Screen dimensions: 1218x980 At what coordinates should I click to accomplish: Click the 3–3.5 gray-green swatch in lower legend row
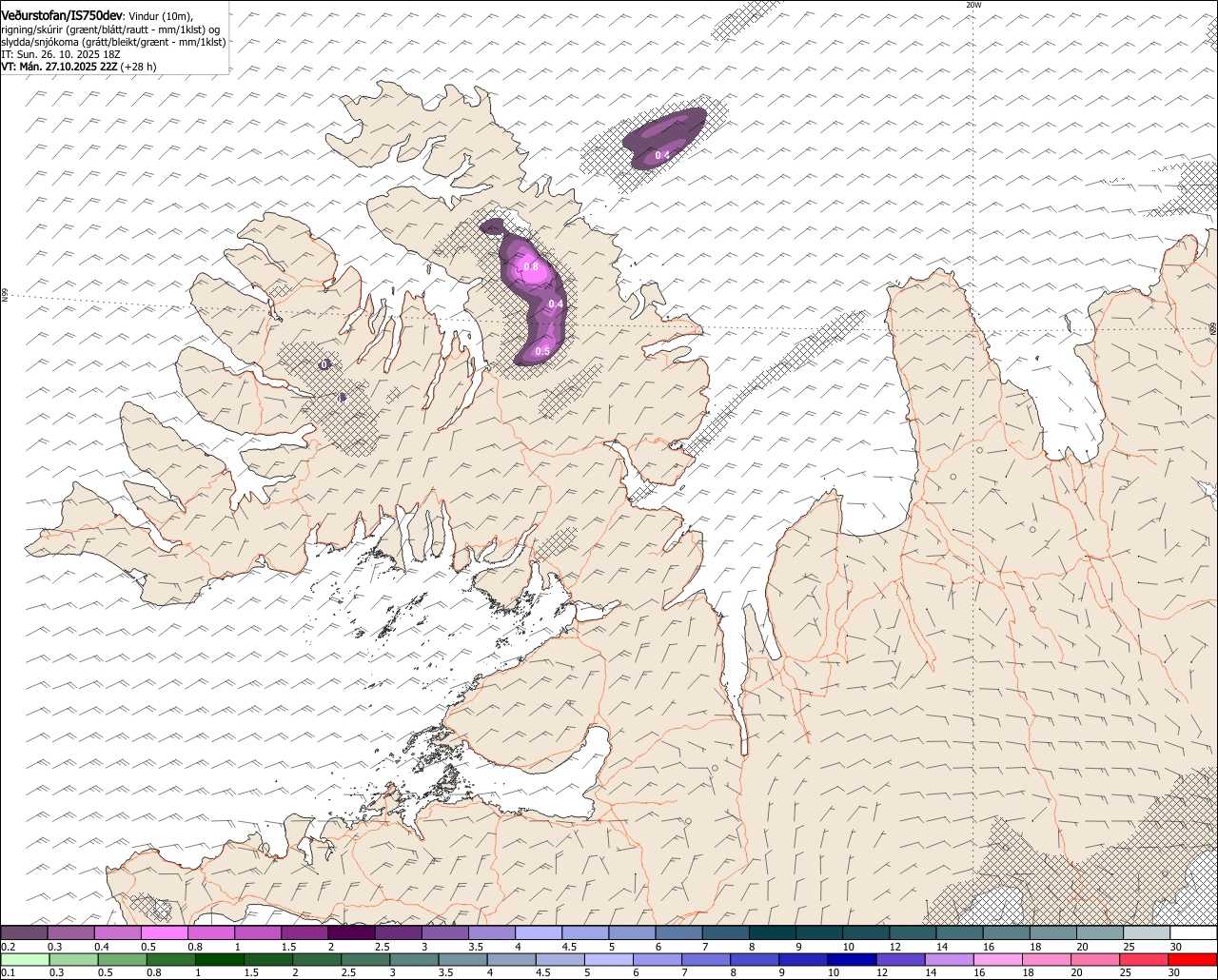point(414,960)
